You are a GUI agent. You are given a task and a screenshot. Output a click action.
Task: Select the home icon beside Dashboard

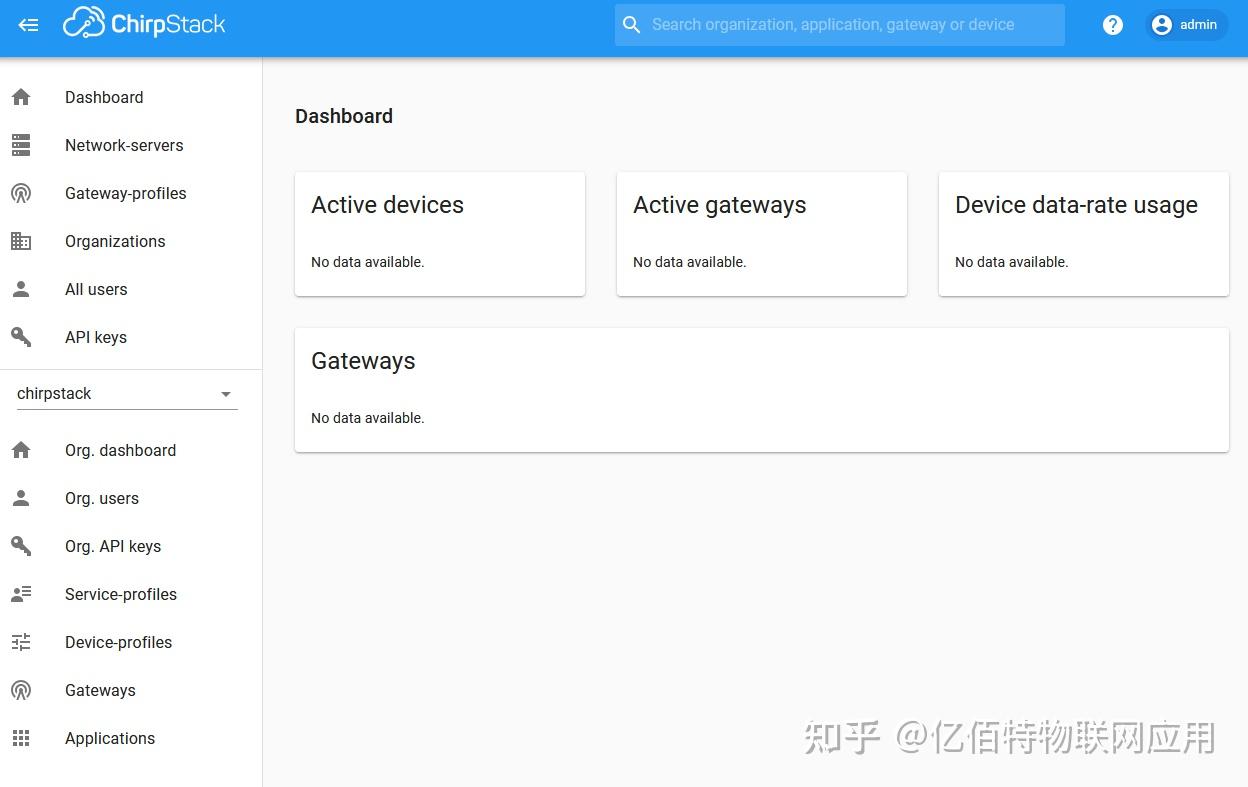[21, 97]
